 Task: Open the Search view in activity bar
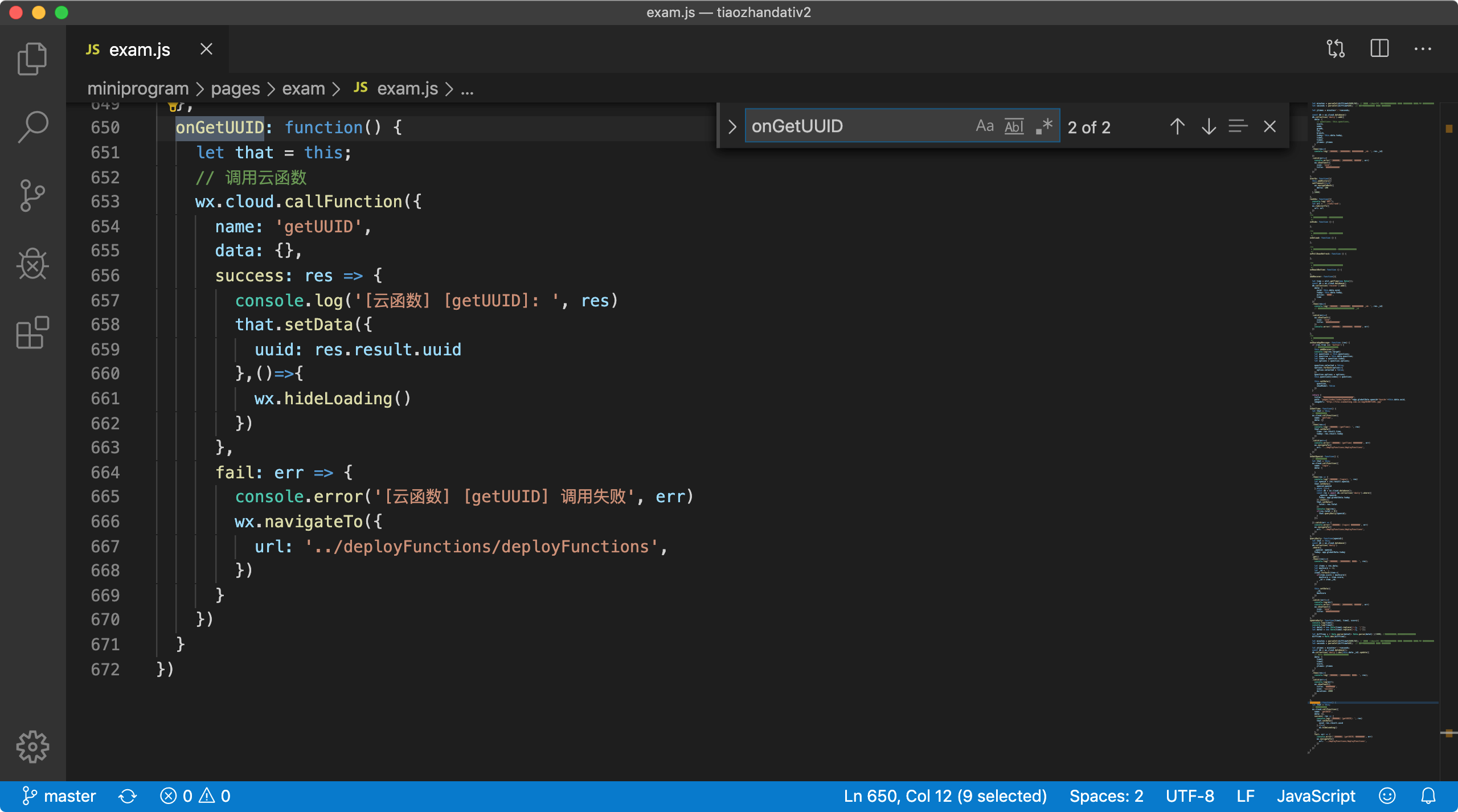[x=32, y=126]
